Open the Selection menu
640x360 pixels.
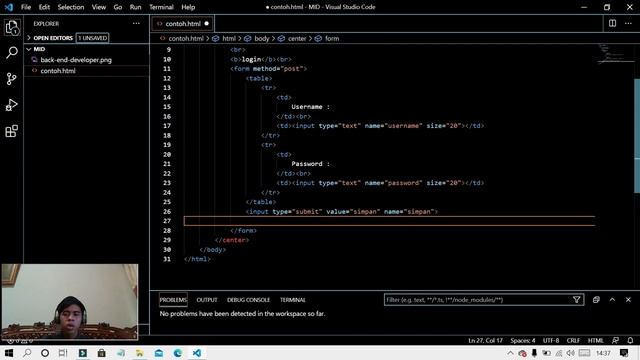tap(71, 7)
